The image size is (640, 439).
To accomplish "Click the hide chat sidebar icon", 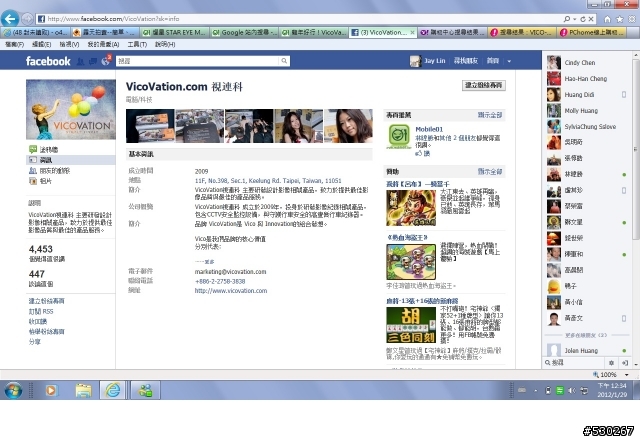I will [x=624, y=362].
